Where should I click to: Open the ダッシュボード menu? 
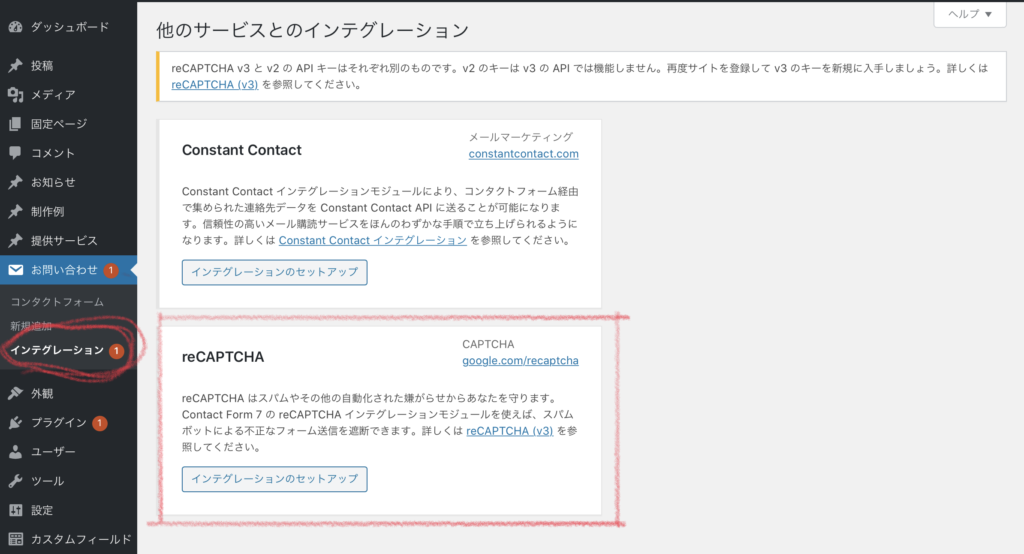(x=69, y=27)
